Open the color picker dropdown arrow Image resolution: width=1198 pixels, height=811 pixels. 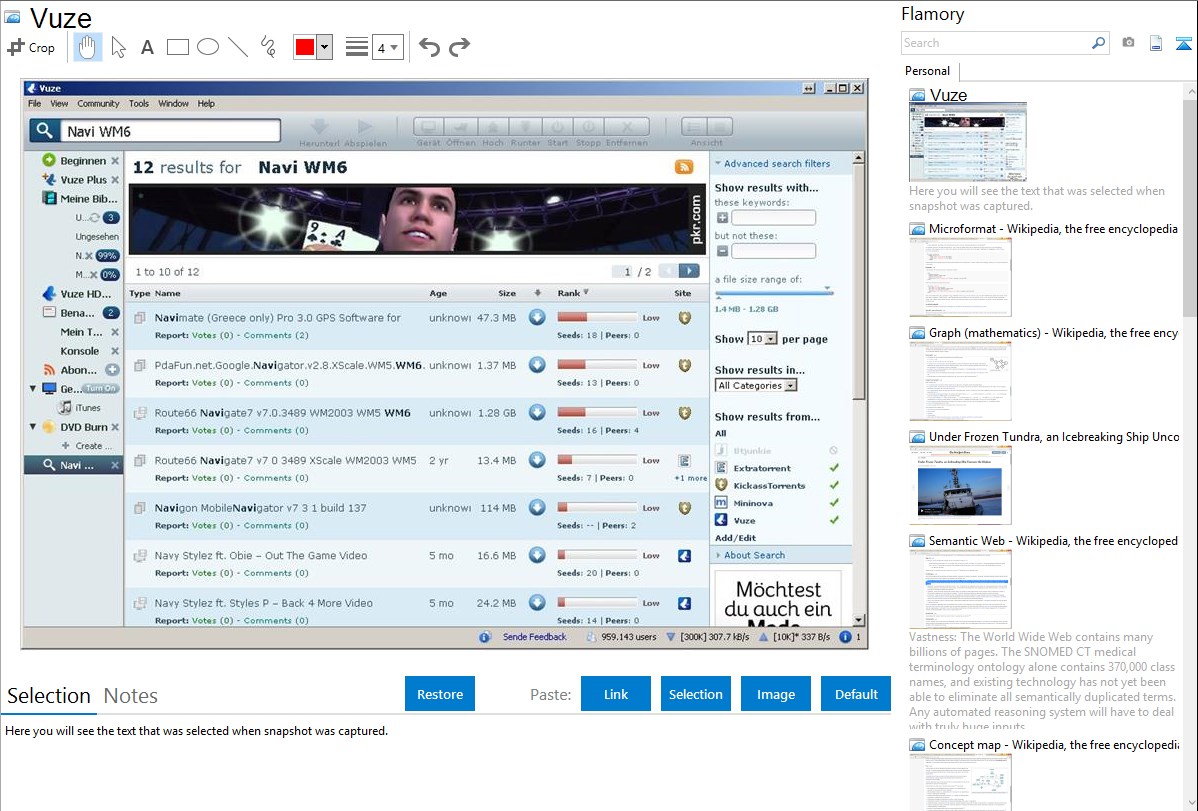tap(324, 47)
